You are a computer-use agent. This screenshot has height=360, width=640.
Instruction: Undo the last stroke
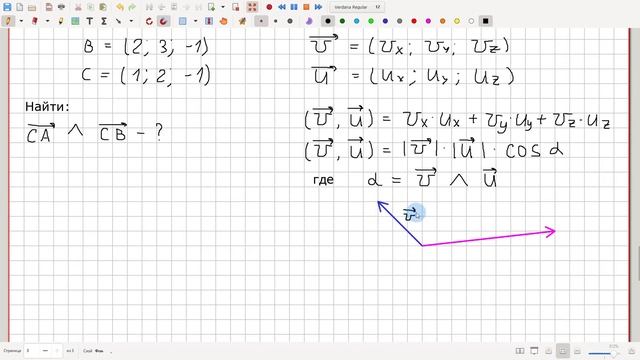coord(120,7)
